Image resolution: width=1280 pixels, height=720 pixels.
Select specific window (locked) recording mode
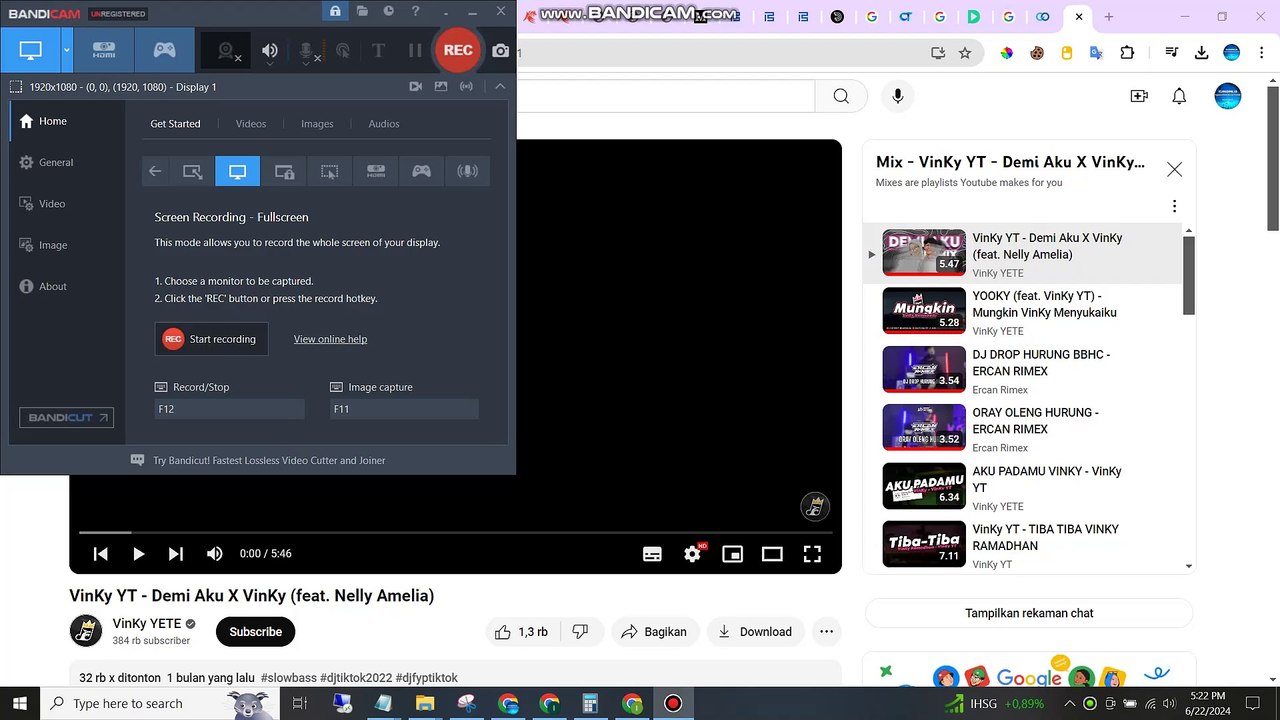click(x=284, y=171)
